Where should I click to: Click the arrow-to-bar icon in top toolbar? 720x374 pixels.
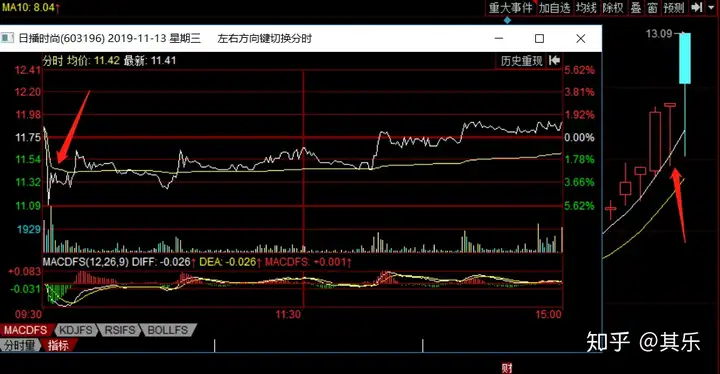pyautogui.click(x=696, y=8)
